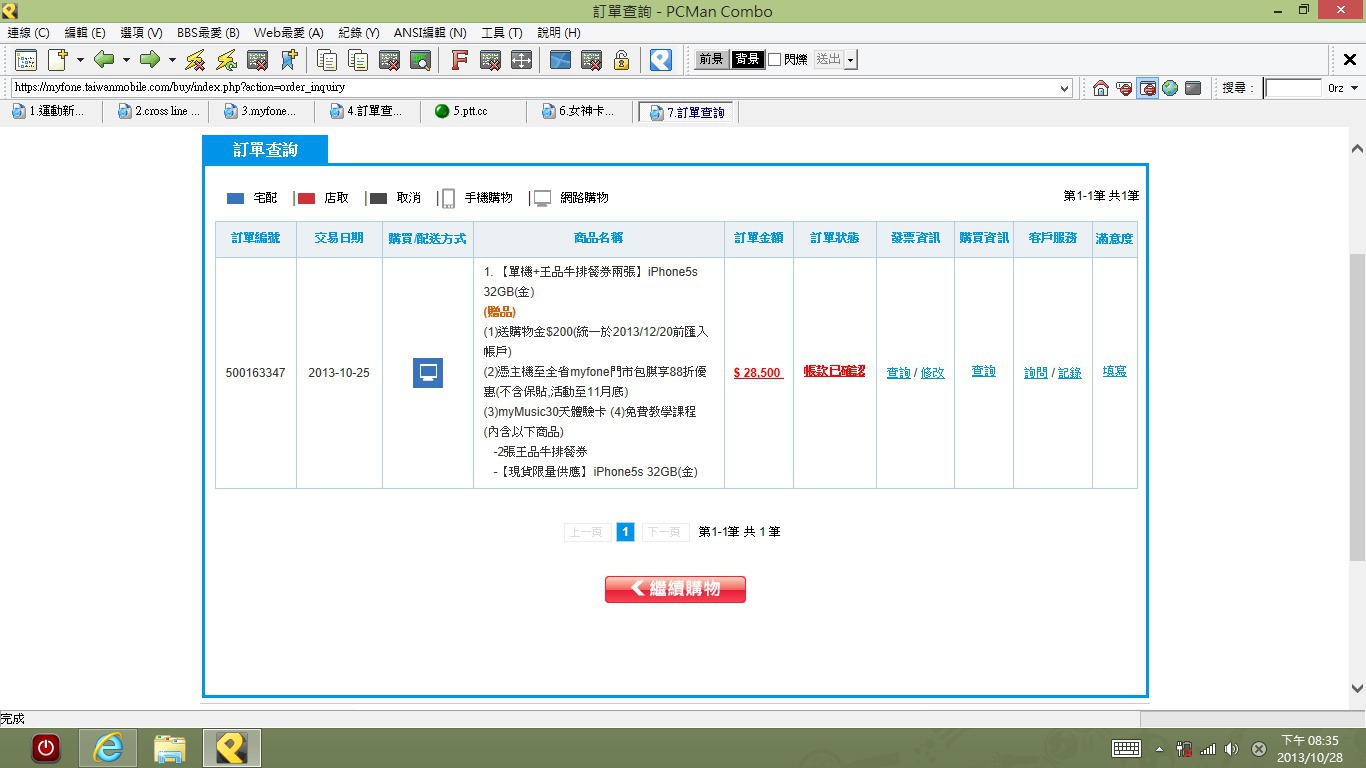The image size is (1366, 768).
Task: Close the current tab with black X
Action: click(x=1349, y=60)
